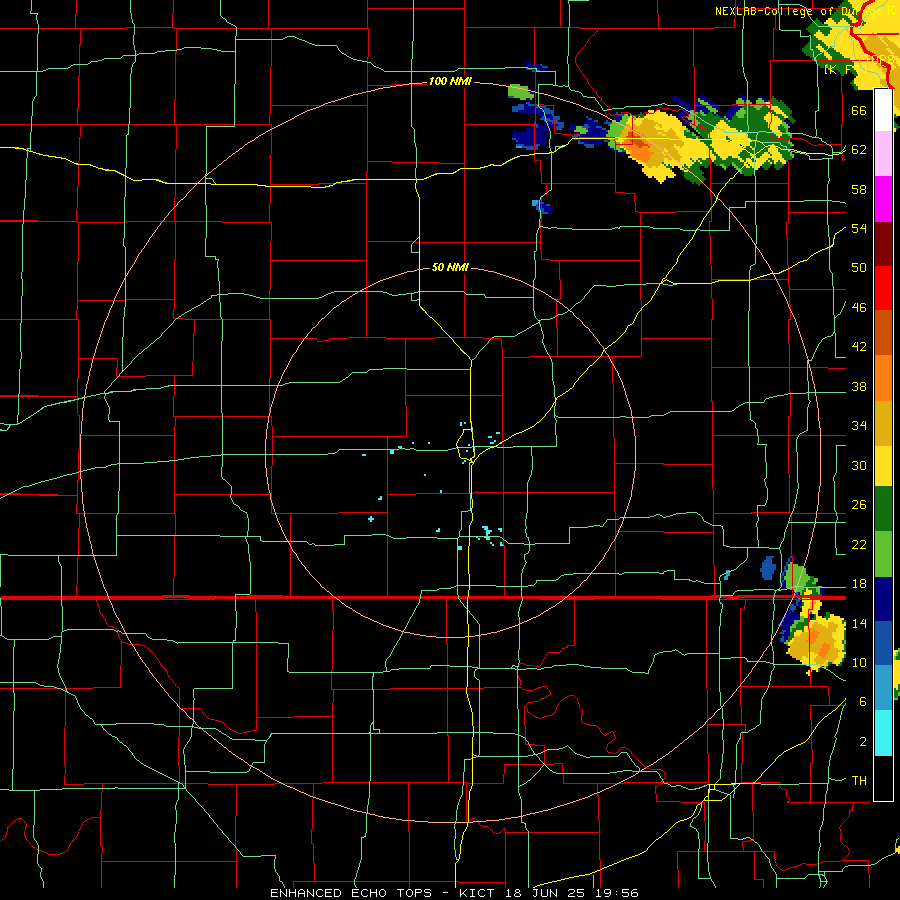Click the legend value "26"

pos(859,505)
